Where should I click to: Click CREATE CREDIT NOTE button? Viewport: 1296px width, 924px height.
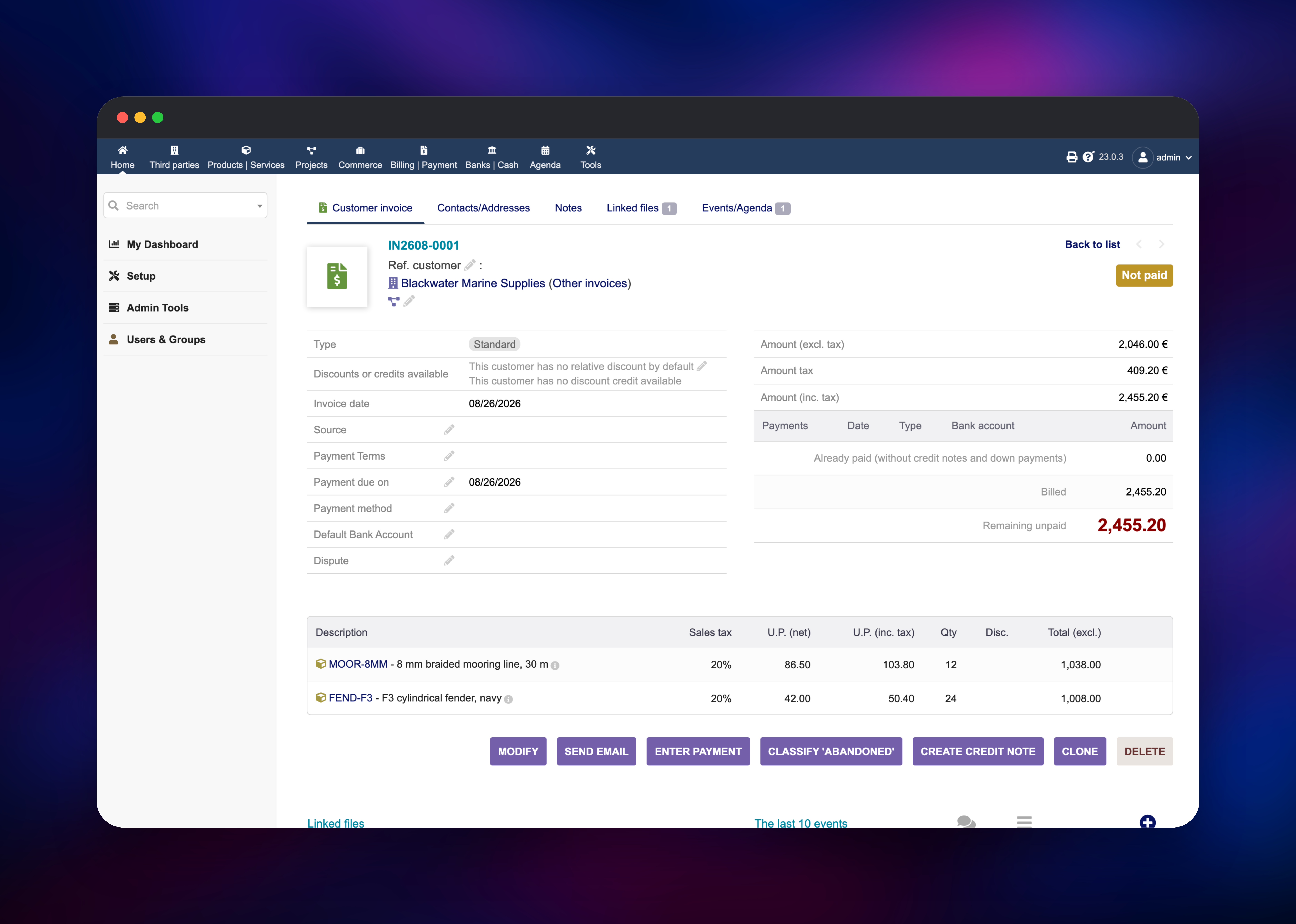(978, 752)
